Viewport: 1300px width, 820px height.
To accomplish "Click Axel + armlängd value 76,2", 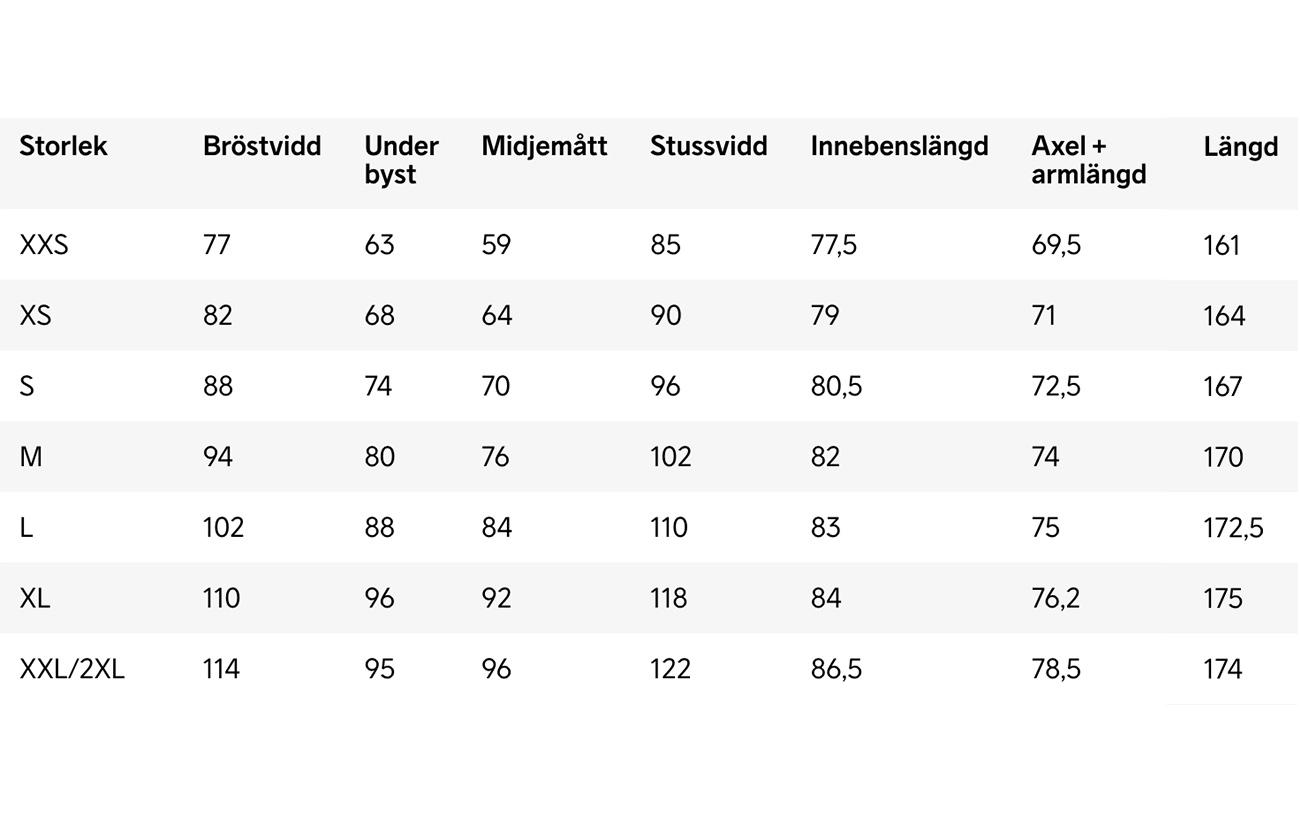I will [1055, 598].
